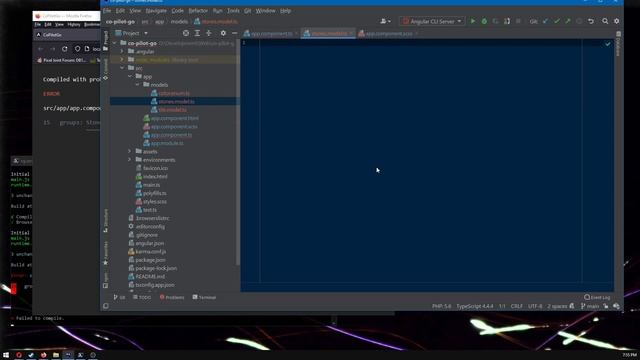
Task: Expand the node_modules folder
Action: [x=122, y=60]
